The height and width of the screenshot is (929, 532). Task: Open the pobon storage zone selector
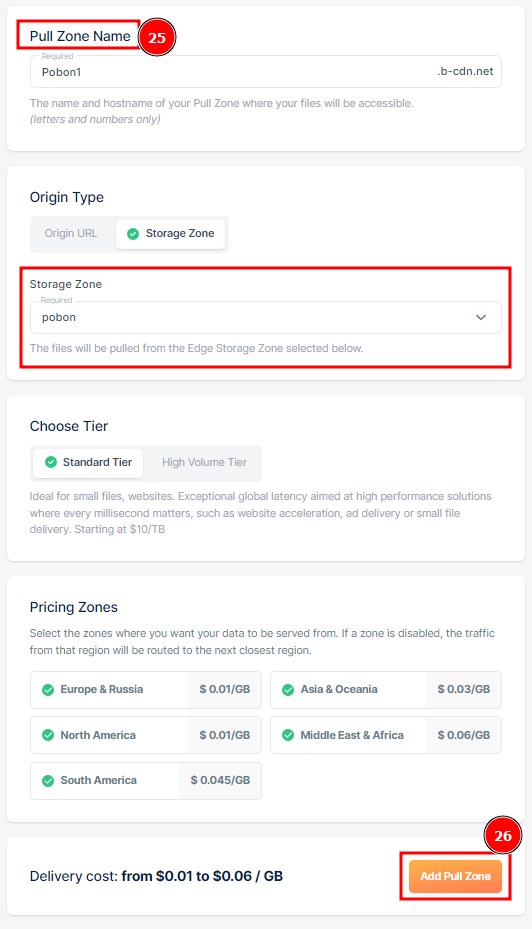[x=265, y=318]
